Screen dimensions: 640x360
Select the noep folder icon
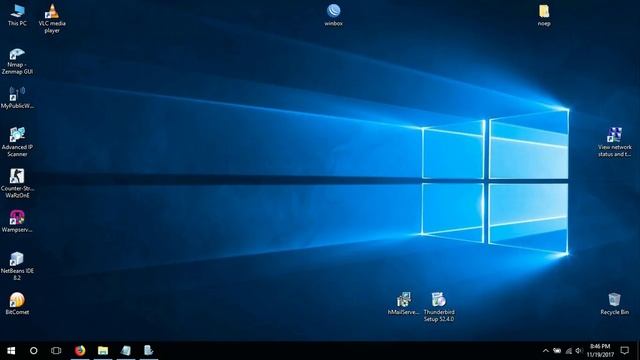(x=544, y=16)
